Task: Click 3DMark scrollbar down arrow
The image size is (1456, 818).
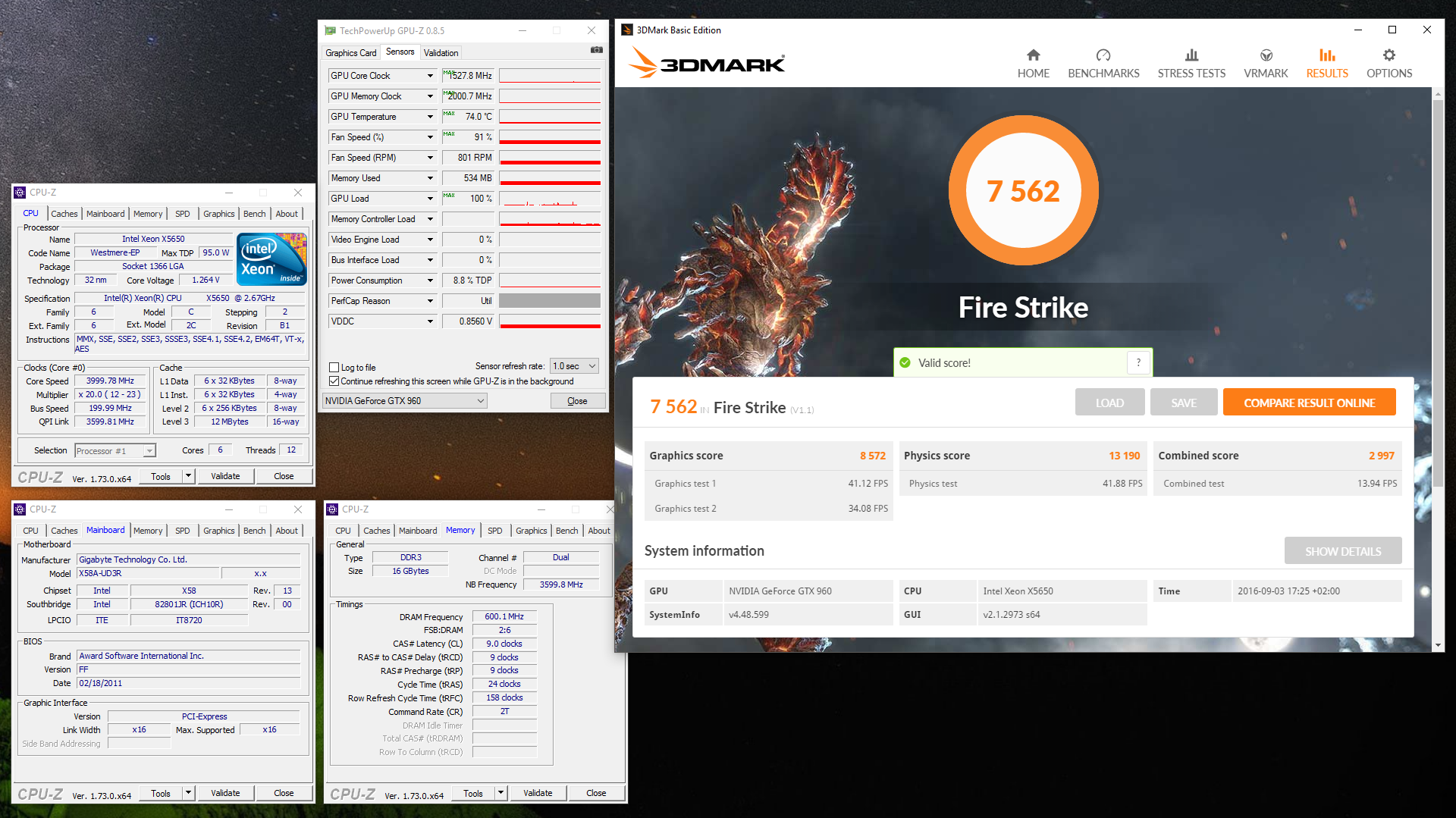Action: click(x=1438, y=645)
